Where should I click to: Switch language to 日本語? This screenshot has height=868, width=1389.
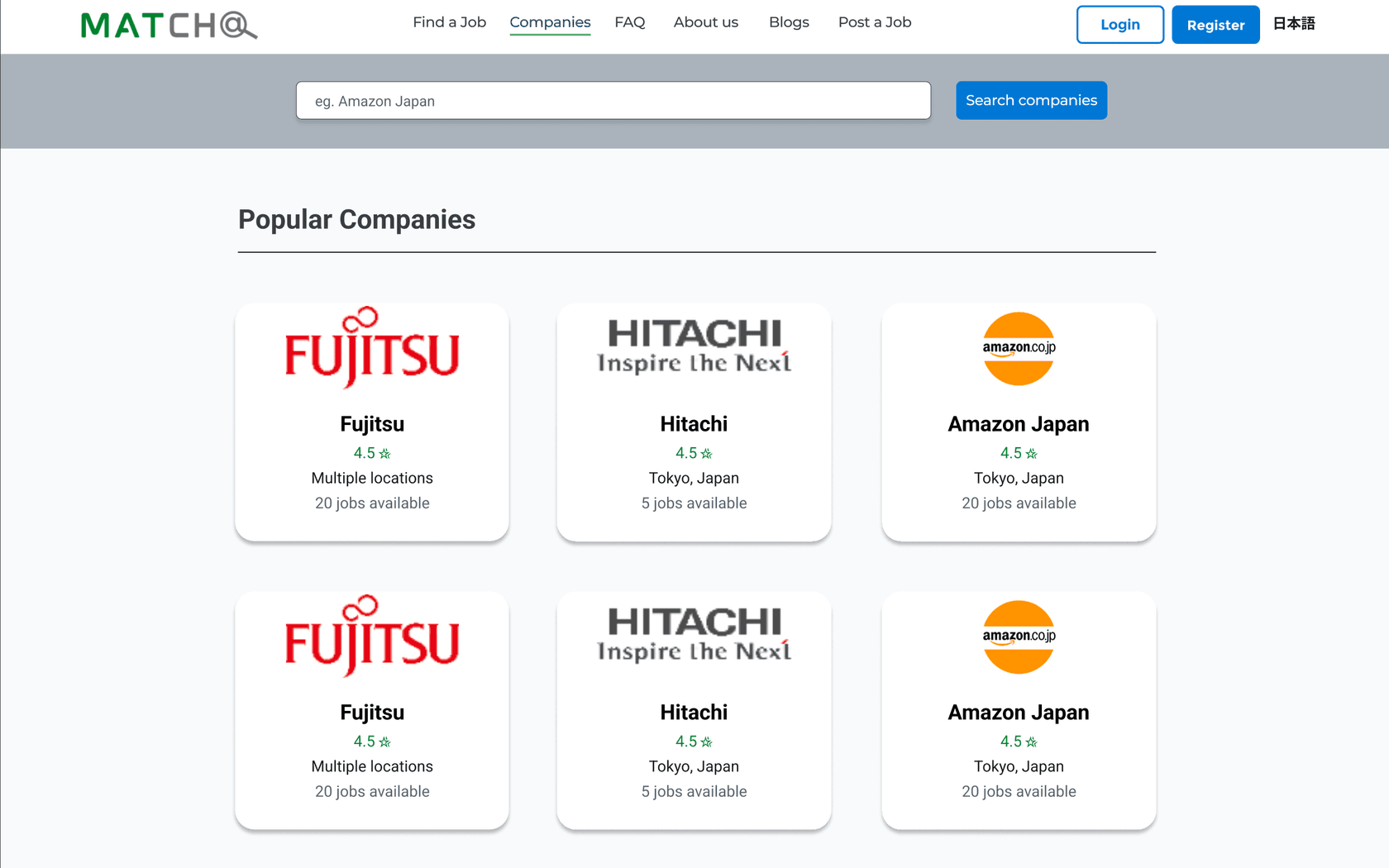[1294, 24]
